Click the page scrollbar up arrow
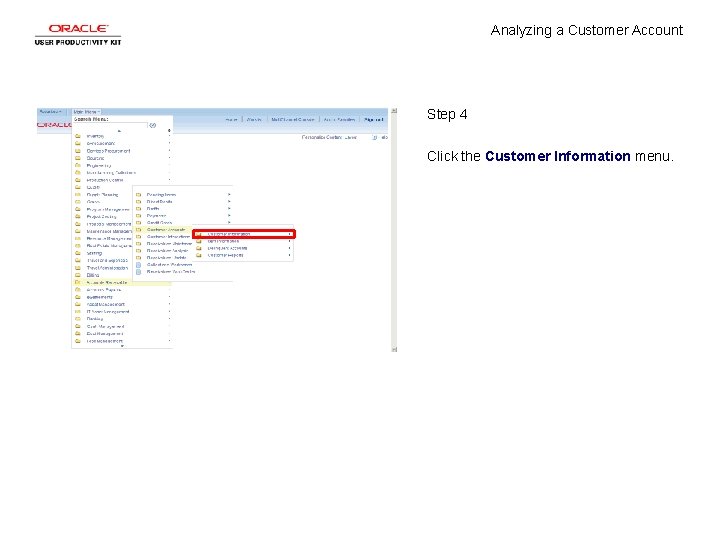The height and width of the screenshot is (540, 720). coord(394,111)
